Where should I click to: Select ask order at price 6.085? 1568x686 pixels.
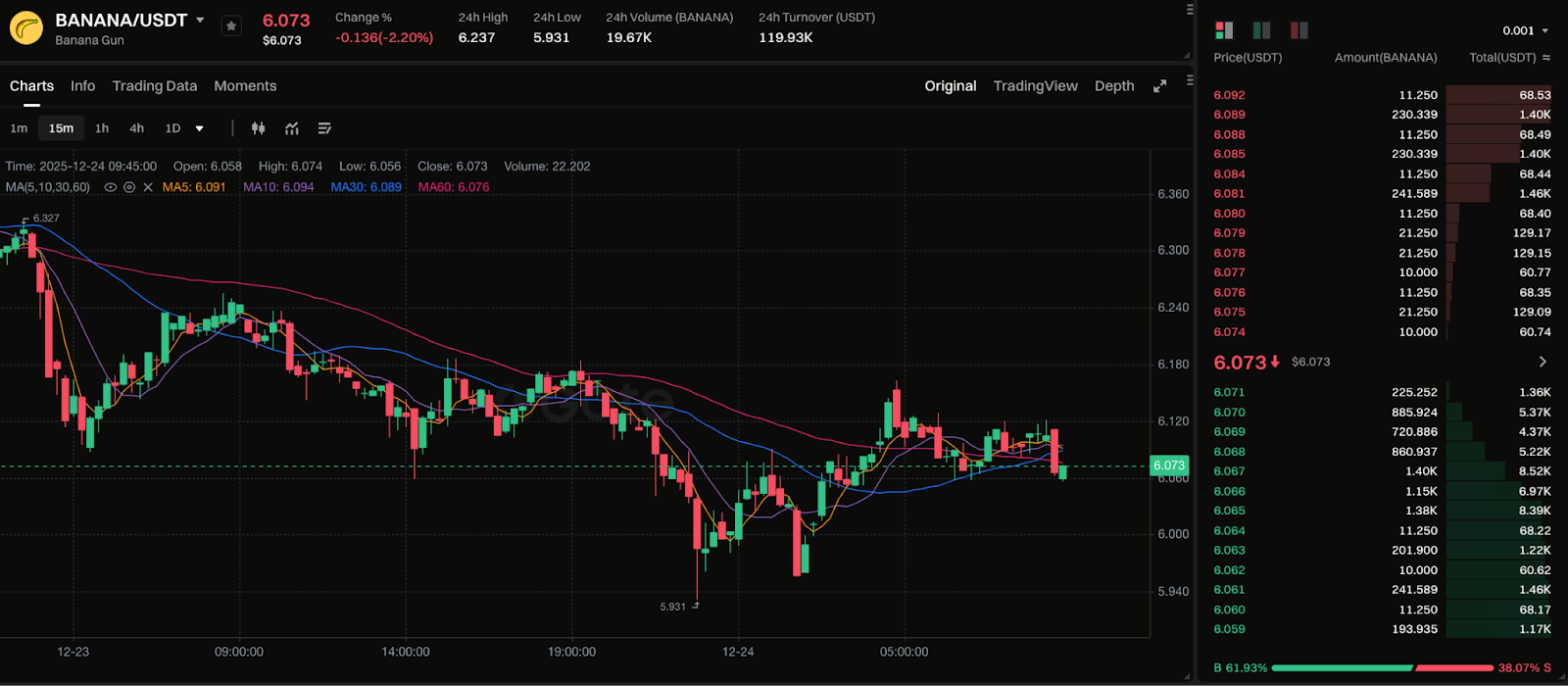pyautogui.click(x=1382, y=154)
